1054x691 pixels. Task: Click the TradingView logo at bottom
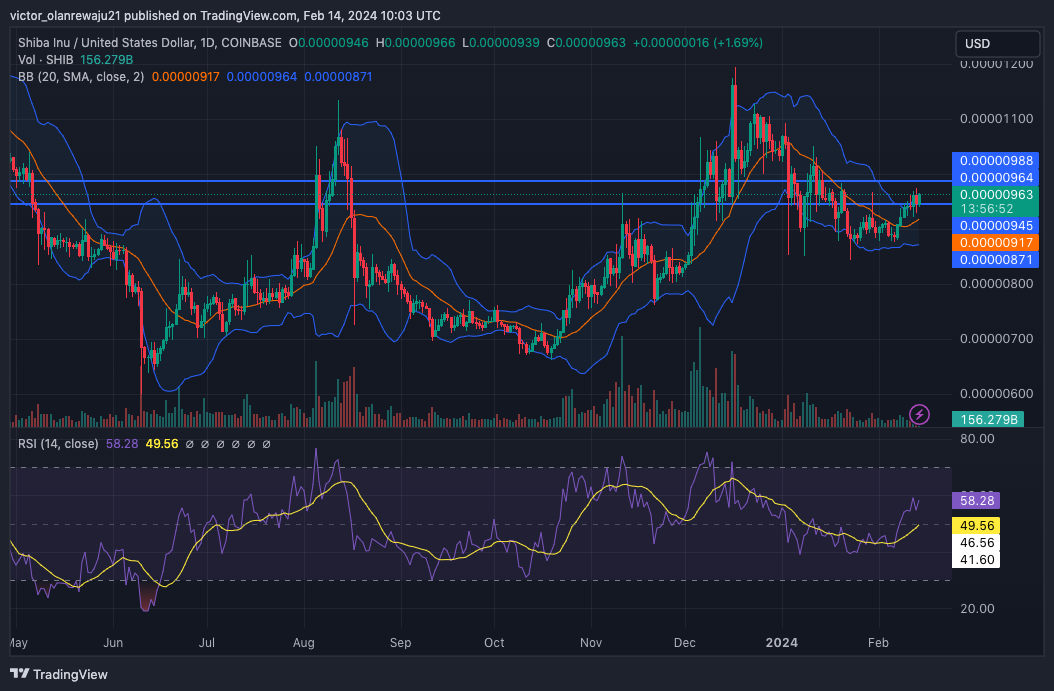[58, 674]
